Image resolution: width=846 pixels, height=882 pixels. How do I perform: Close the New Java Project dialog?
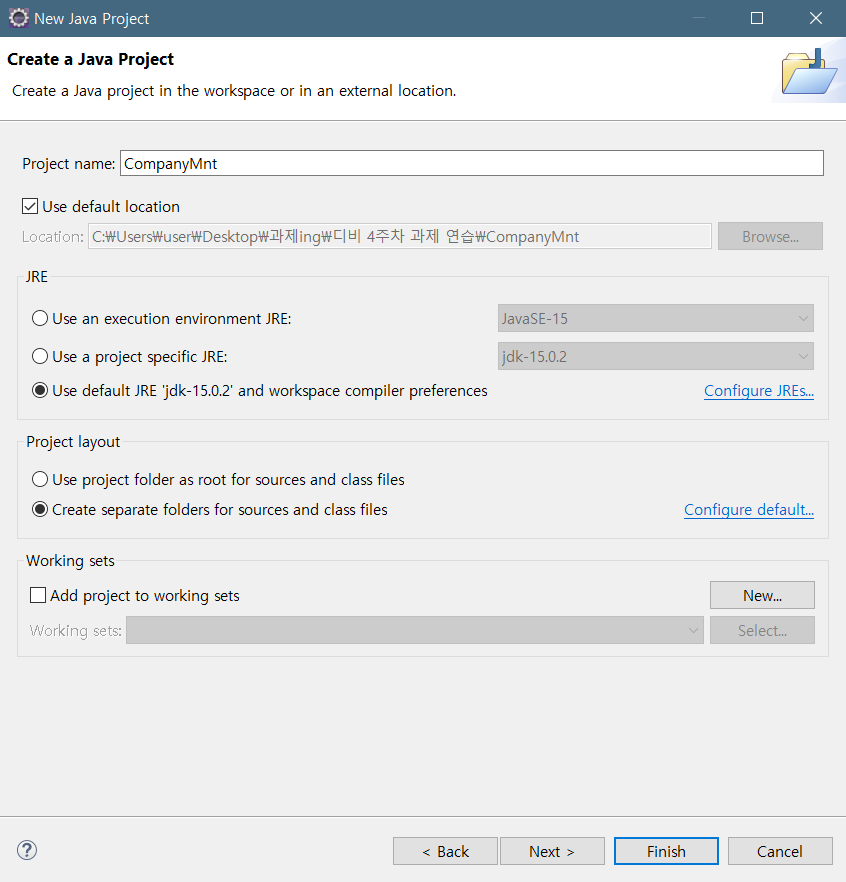click(x=816, y=18)
